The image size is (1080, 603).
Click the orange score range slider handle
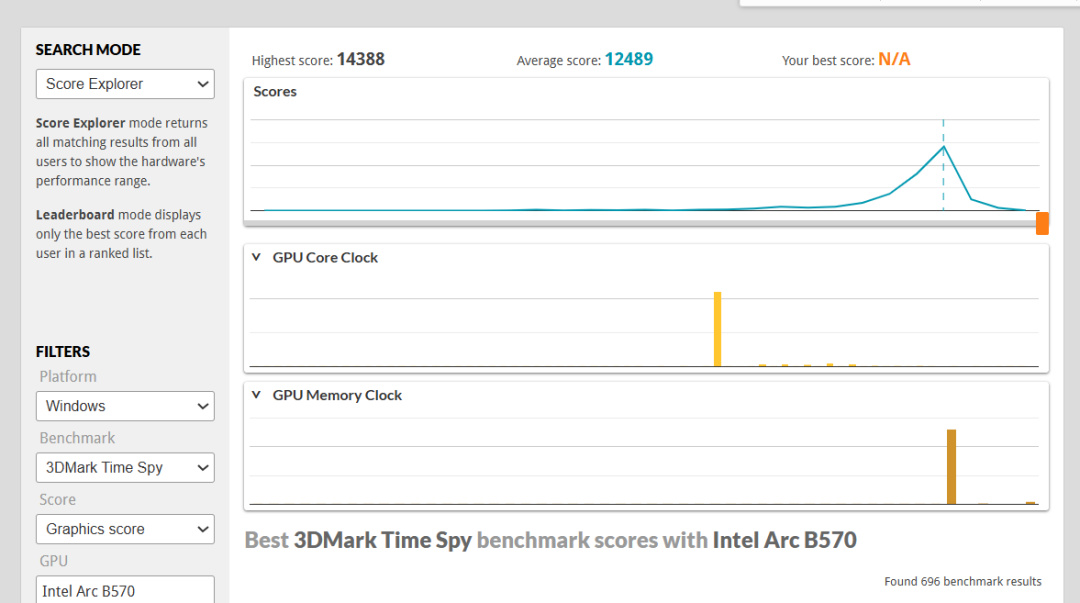[x=1042, y=223]
